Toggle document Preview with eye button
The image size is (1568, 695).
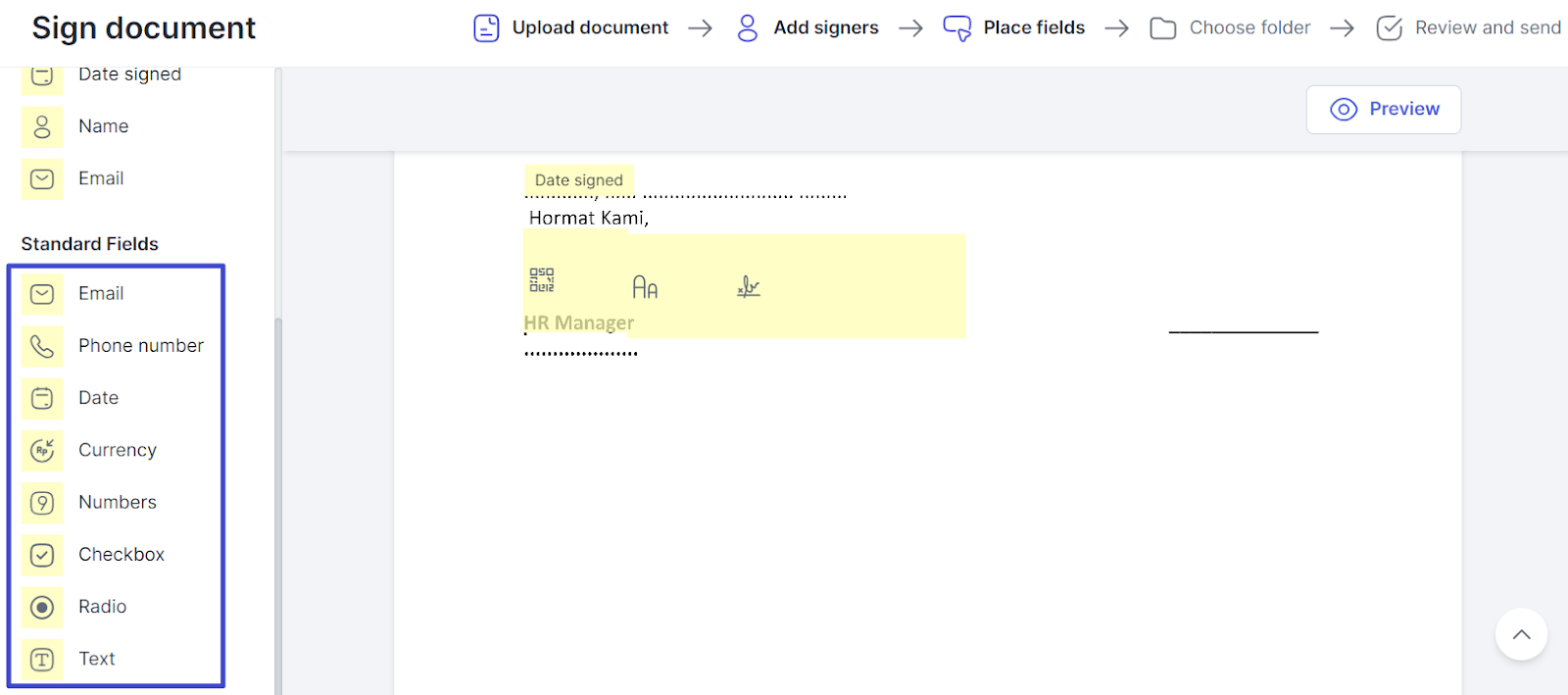pos(1383,109)
